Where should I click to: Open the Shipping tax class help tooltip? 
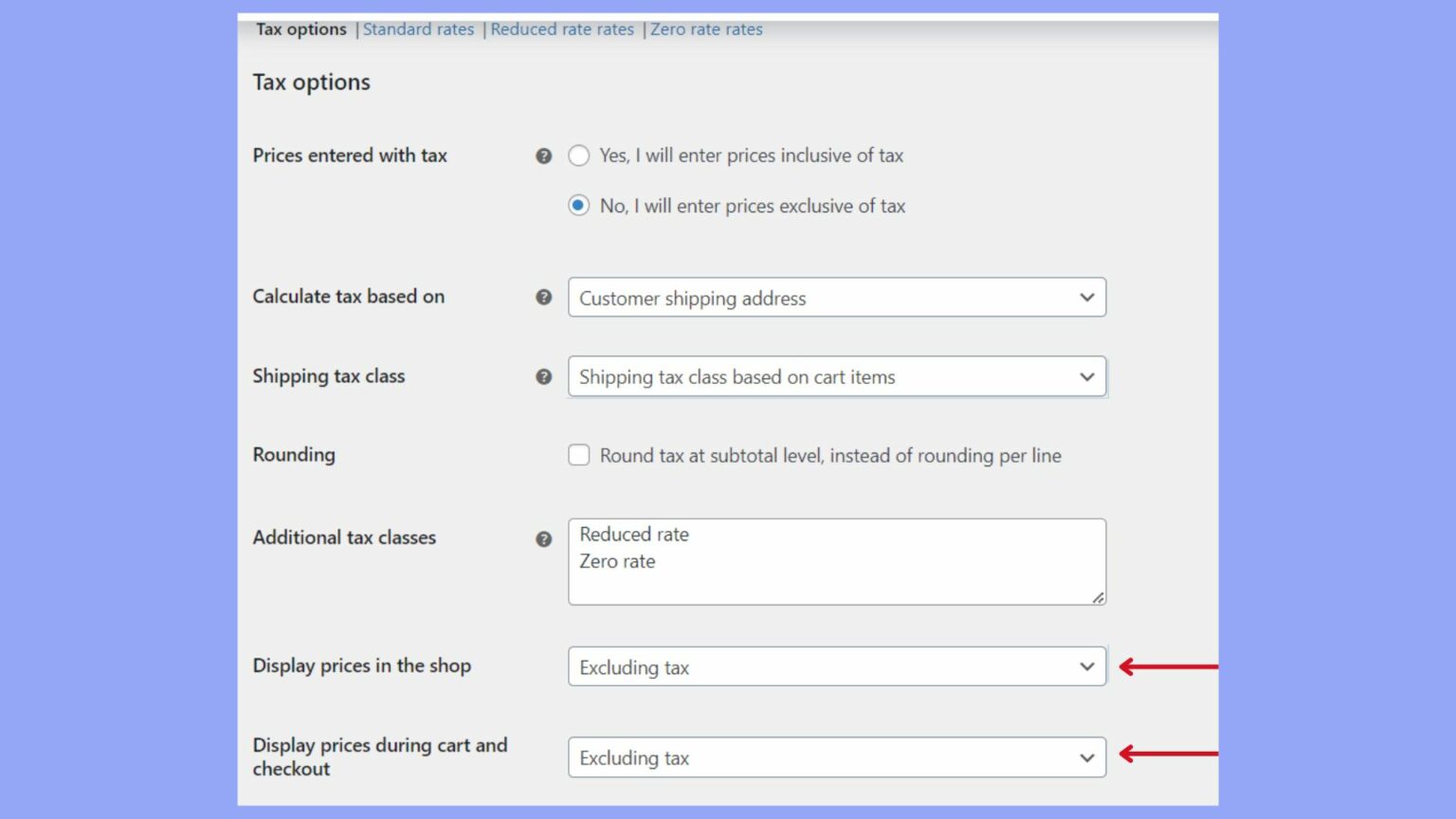coord(543,376)
